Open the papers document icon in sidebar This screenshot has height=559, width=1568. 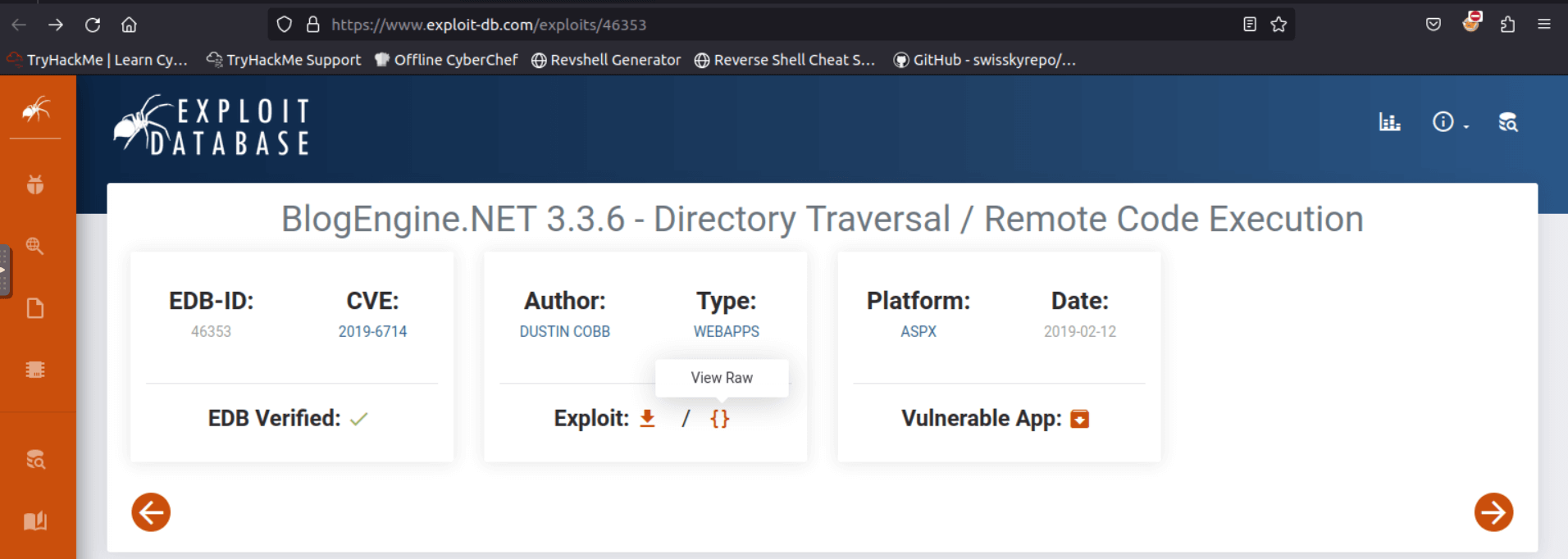coord(35,308)
